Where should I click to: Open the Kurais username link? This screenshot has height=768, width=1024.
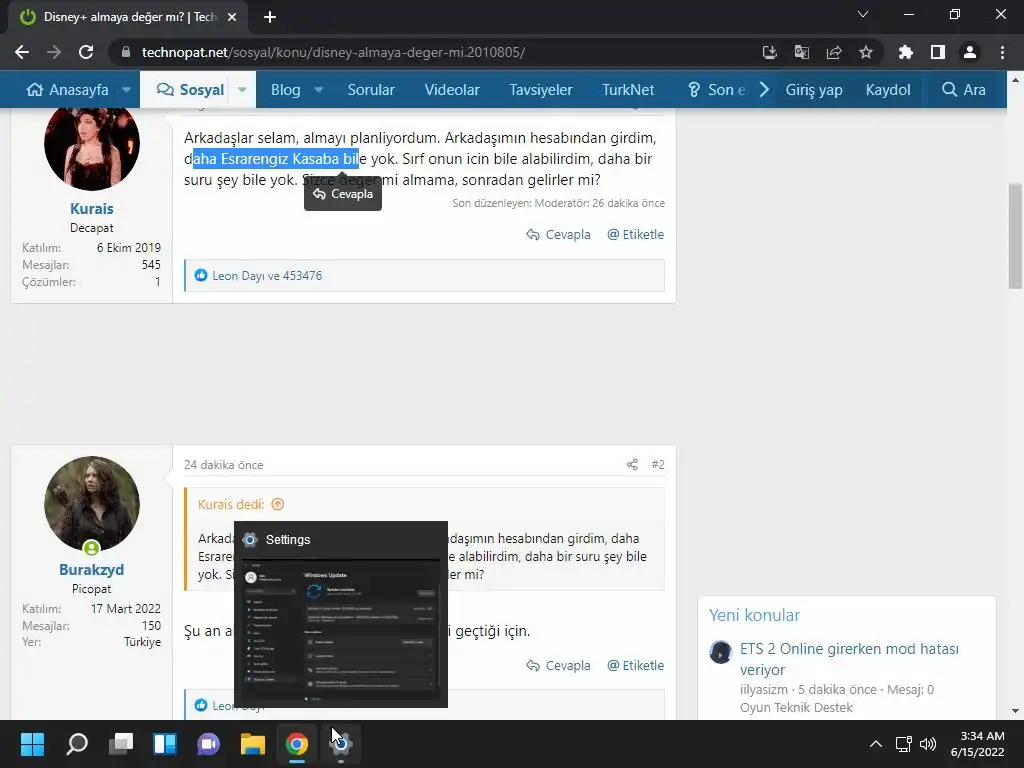(x=91, y=208)
